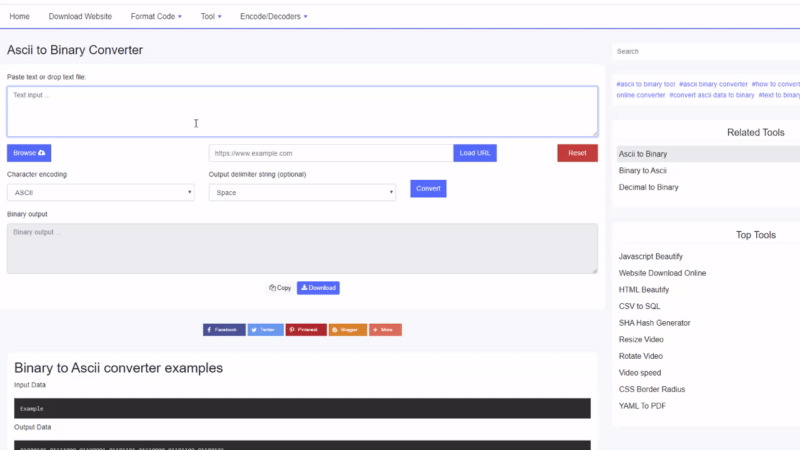Focus the ASCII text input area

pos(302,111)
